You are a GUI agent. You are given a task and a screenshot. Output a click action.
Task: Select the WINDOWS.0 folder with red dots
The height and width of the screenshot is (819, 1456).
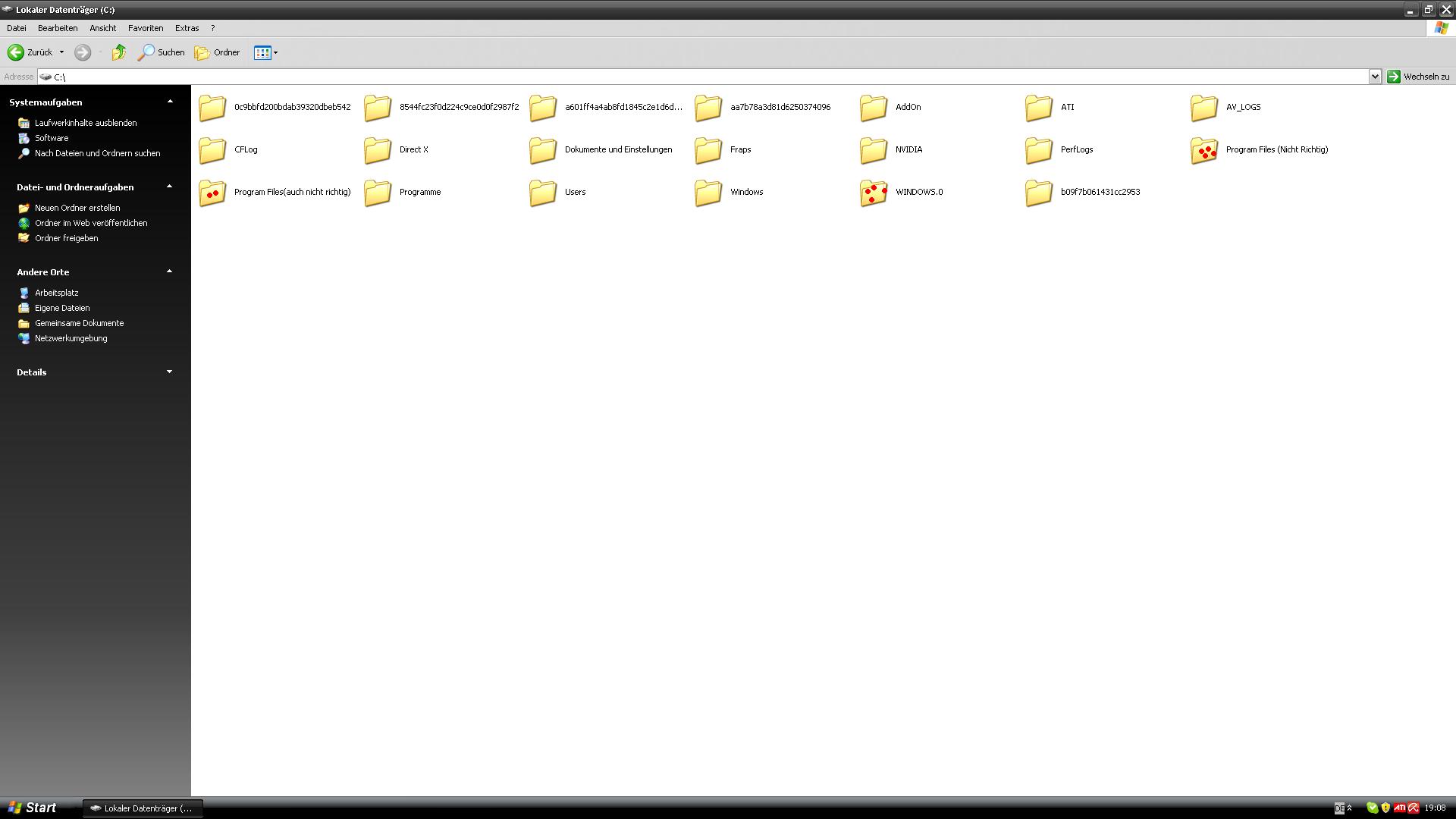pyautogui.click(x=874, y=193)
